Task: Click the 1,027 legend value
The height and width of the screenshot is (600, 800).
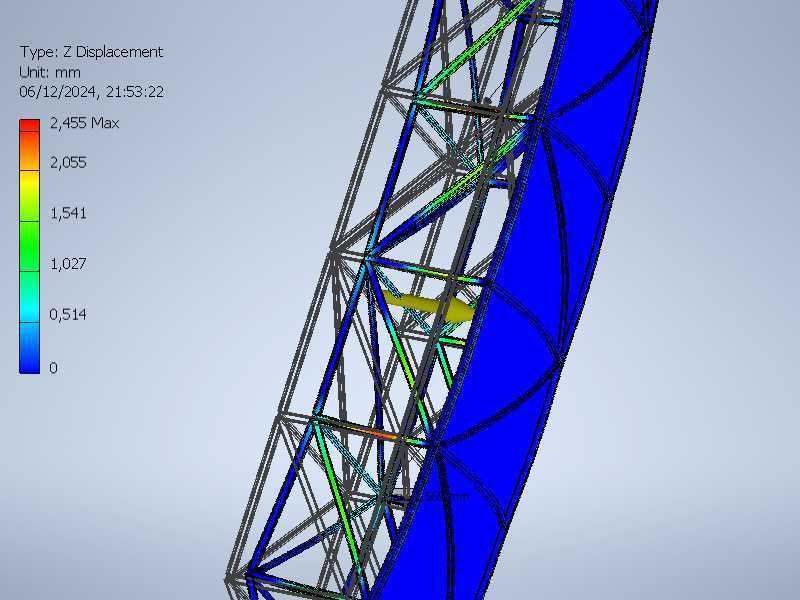Action: click(x=68, y=264)
